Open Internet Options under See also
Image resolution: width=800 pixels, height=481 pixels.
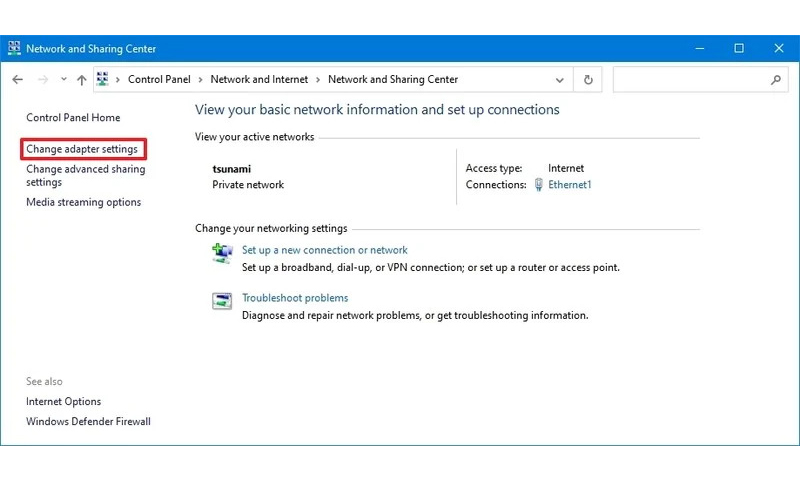click(x=63, y=401)
